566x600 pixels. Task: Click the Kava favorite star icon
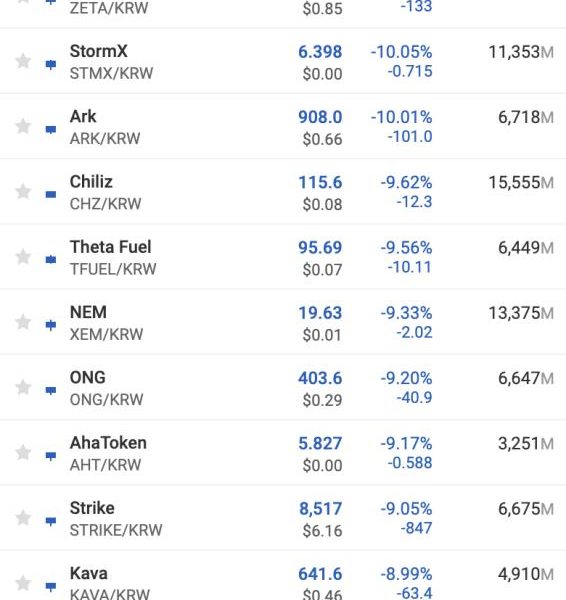23,583
